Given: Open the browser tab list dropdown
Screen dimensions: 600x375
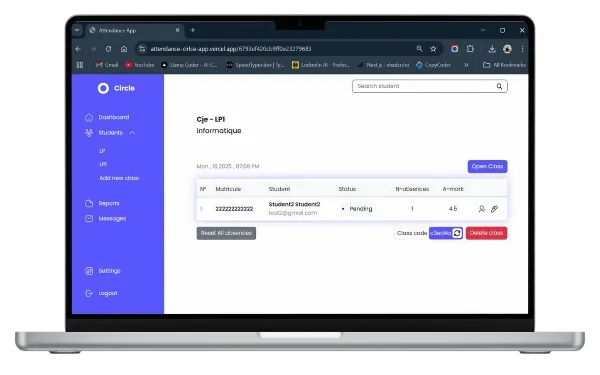Looking at the screenshot, I should tap(77, 30).
